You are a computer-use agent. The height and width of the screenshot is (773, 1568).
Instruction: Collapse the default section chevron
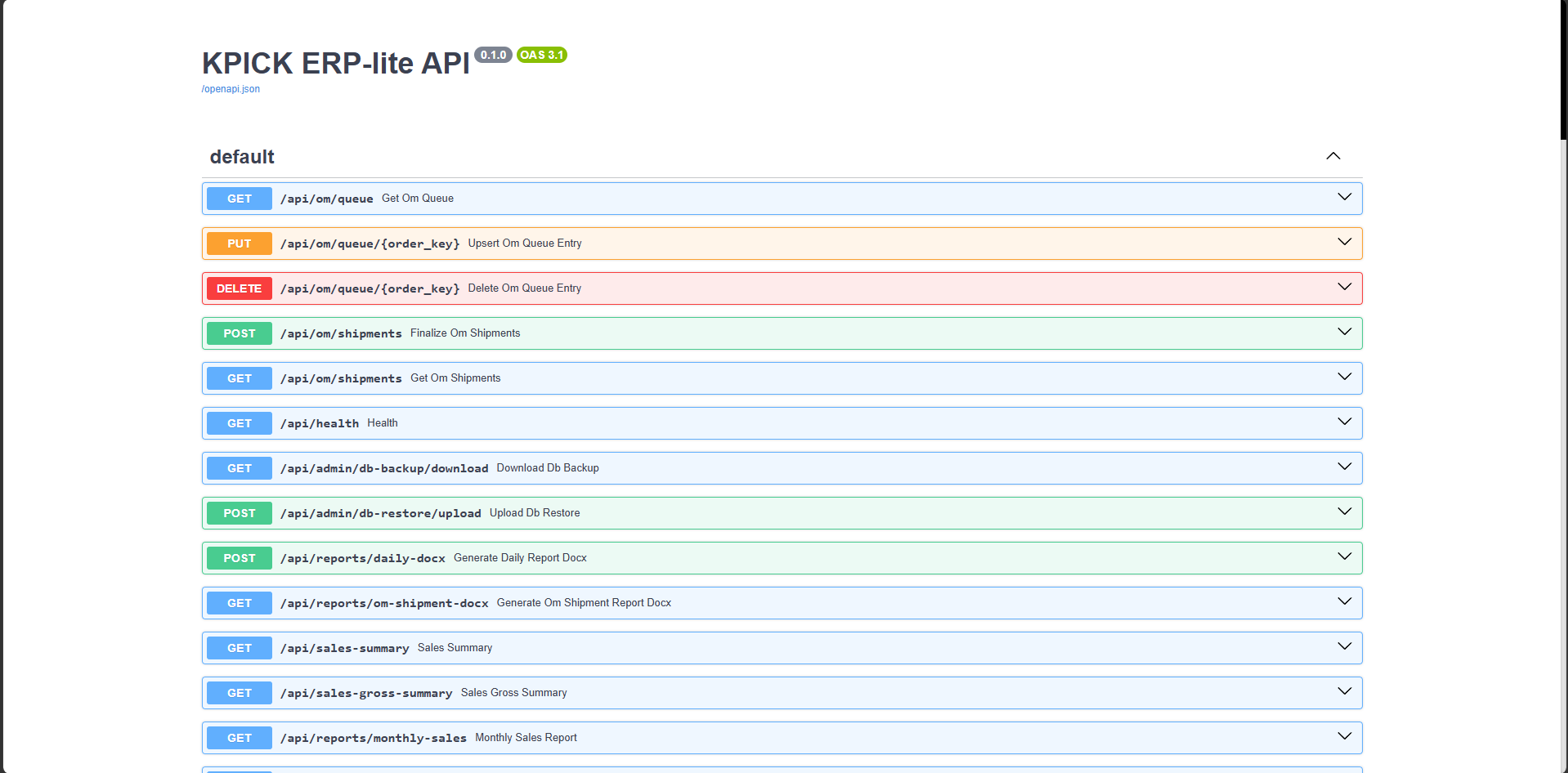pyautogui.click(x=1333, y=156)
